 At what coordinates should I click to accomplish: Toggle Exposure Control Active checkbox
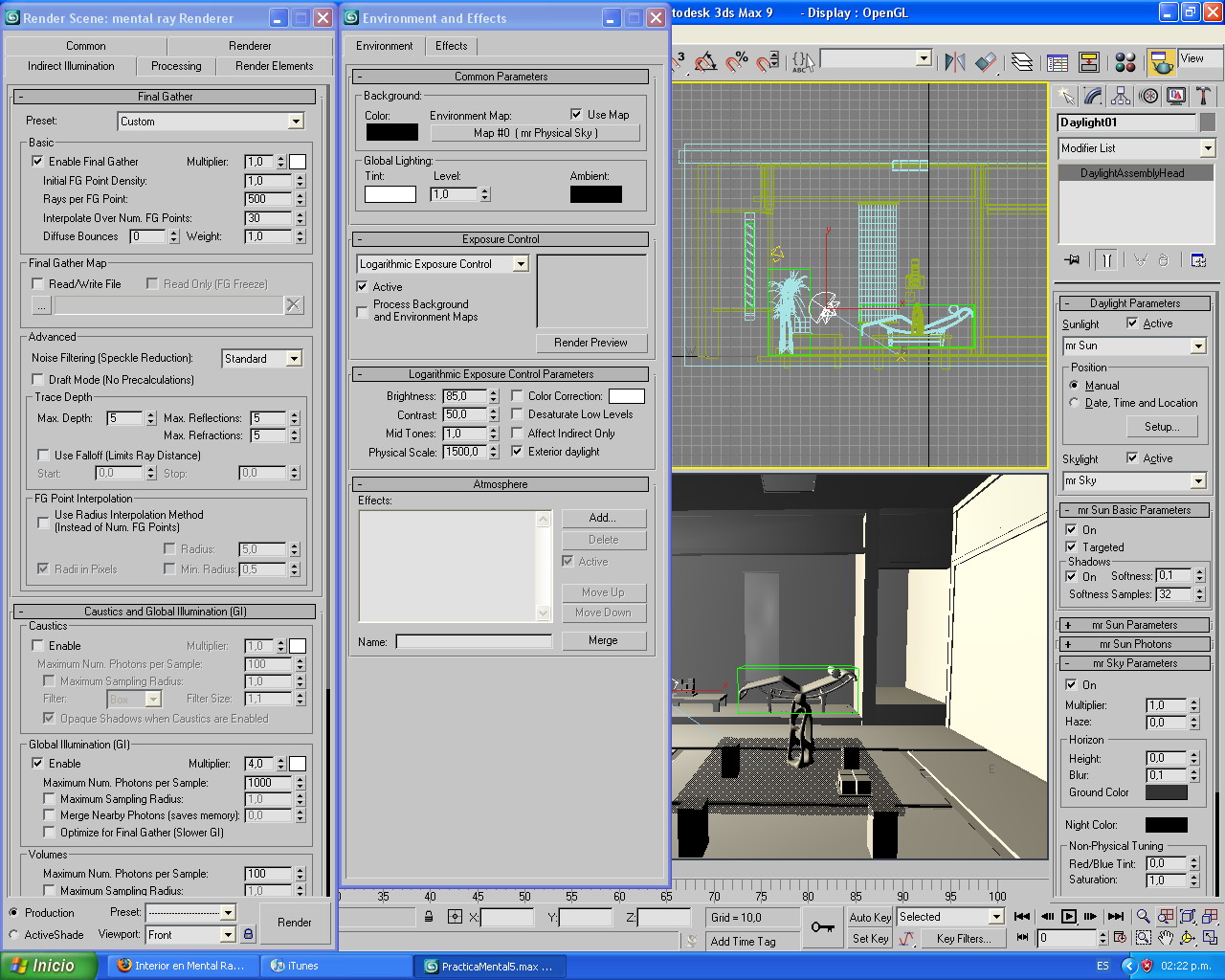(362, 287)
